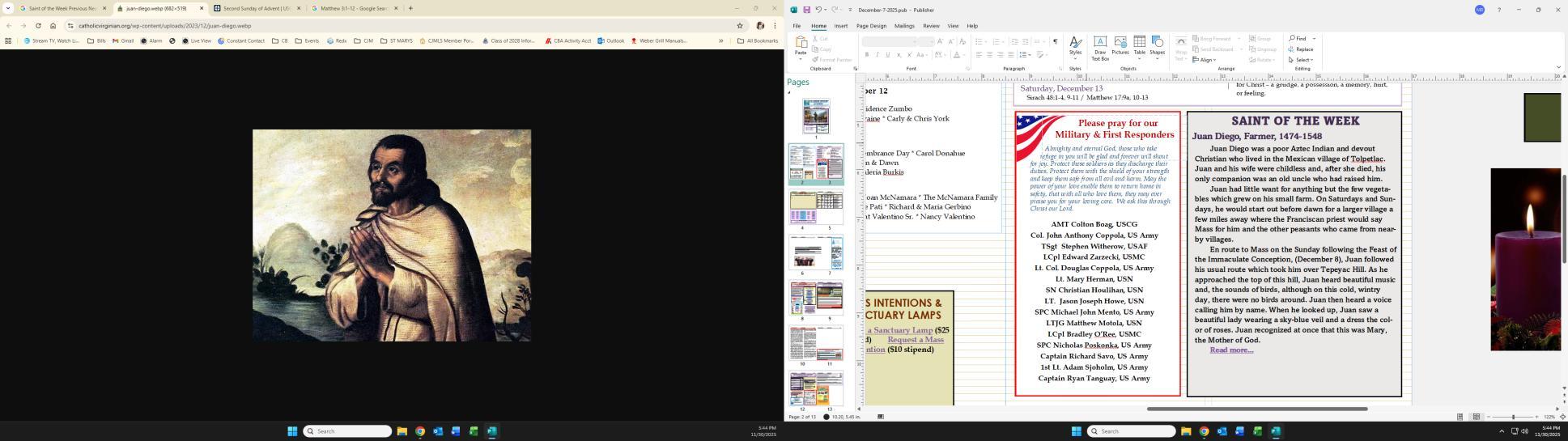Open Paragraph group dialog launcher
The image size is (1568, 441).
(x=1061, y=69)
